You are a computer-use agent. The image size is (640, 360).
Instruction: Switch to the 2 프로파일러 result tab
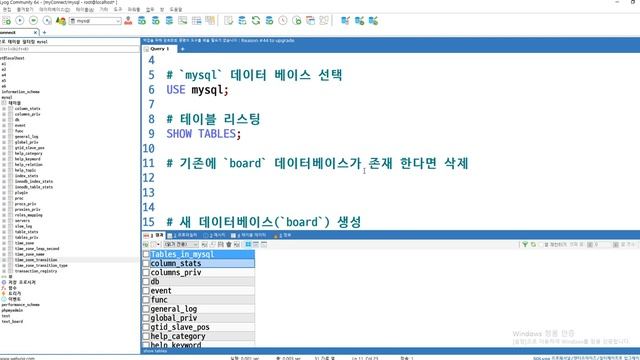(x=182, y=235)
